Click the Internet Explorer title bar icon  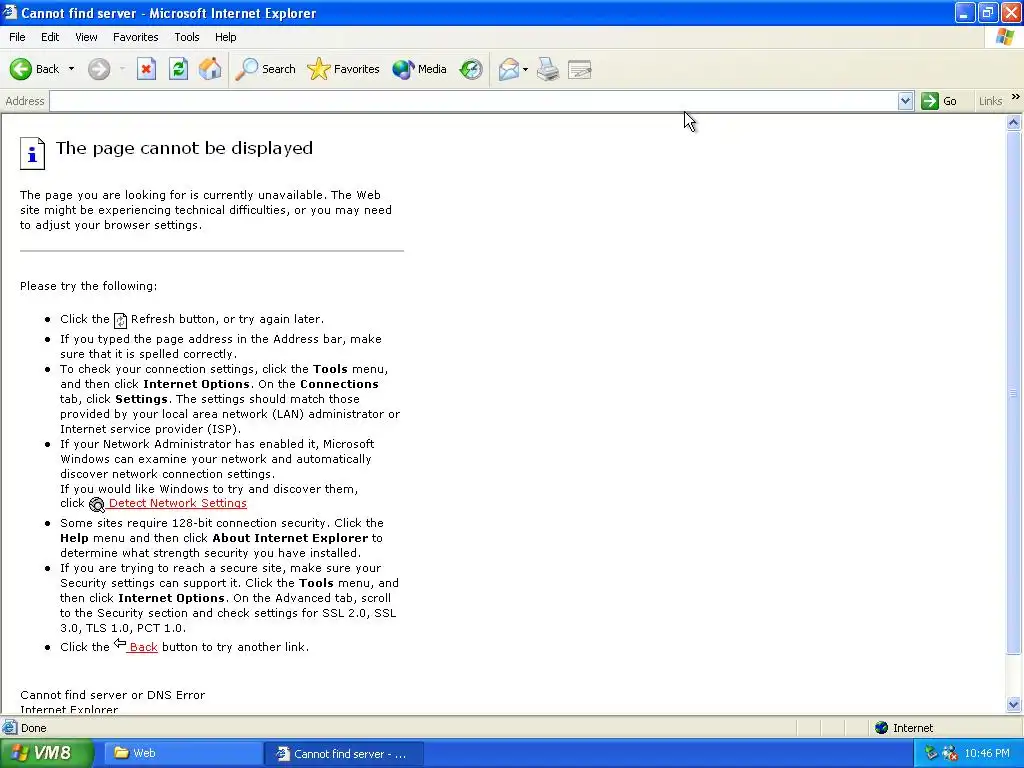9,12
